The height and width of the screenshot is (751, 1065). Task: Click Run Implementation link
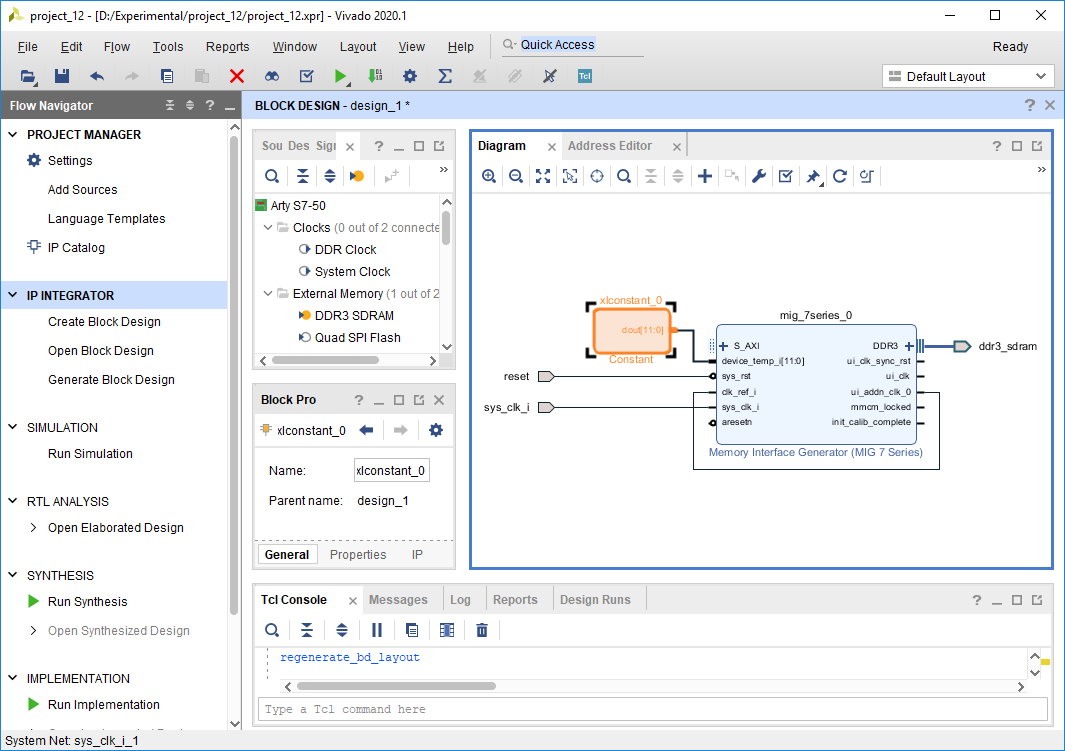pos(104,705)
